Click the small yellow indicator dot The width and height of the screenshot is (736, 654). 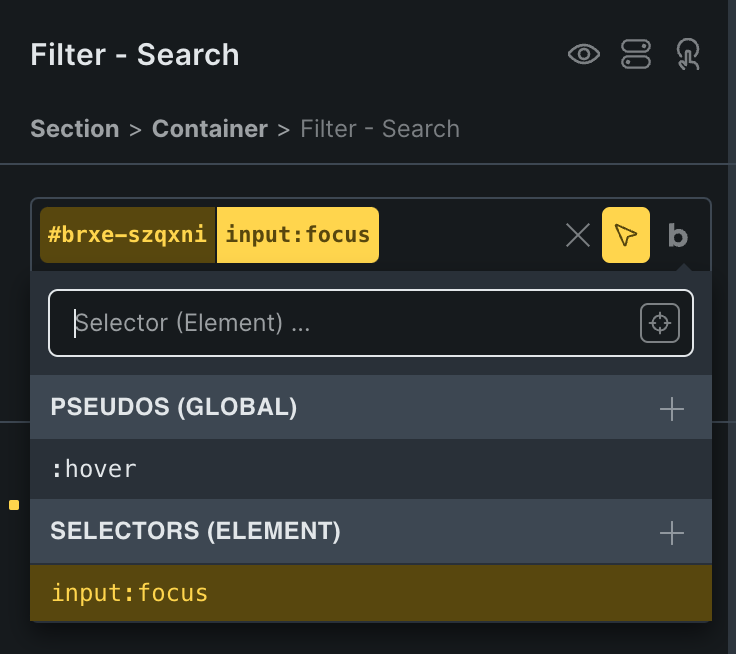coord(14,505)
